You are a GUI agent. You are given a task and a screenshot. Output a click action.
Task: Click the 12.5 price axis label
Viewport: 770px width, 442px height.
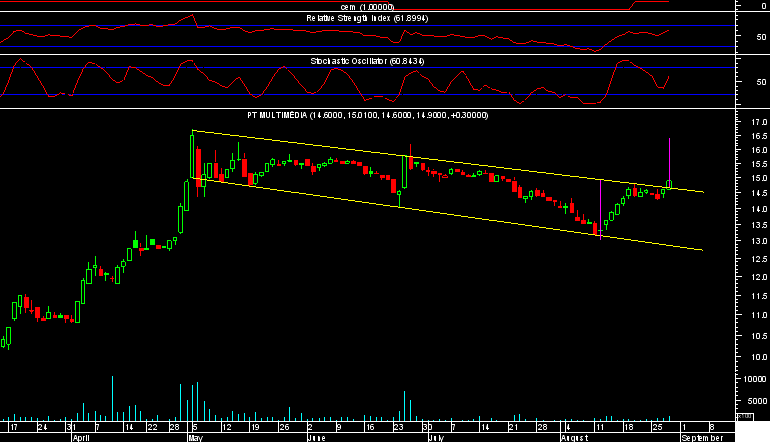(x=759, y=259)
